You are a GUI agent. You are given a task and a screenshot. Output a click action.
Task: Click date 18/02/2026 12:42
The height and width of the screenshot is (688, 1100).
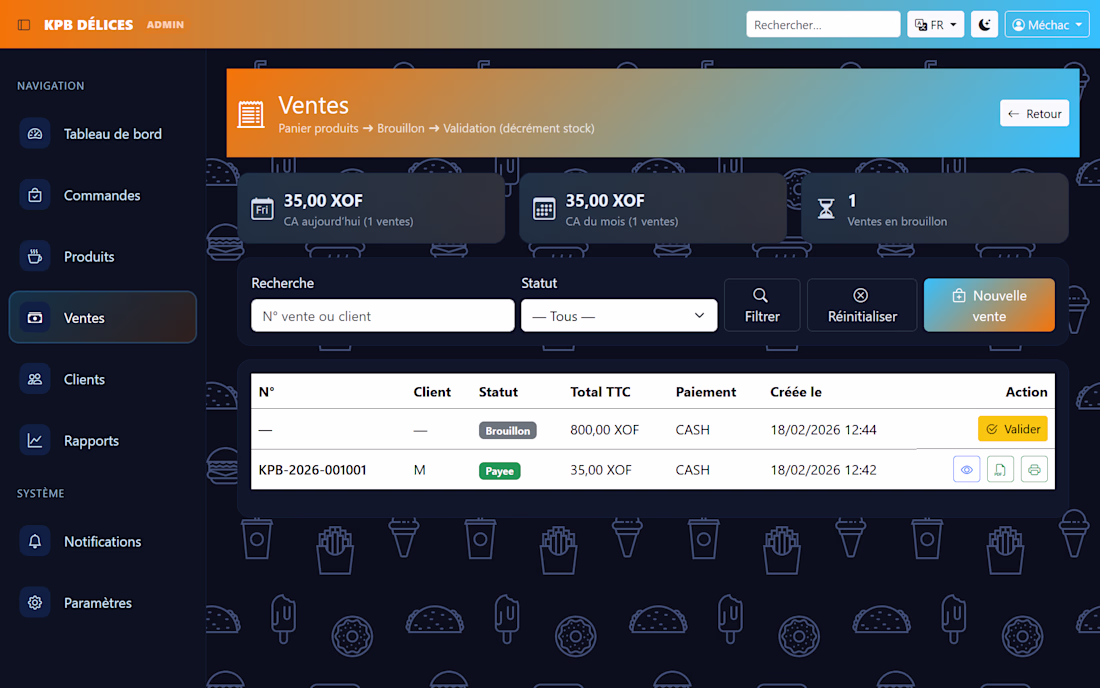823,470
